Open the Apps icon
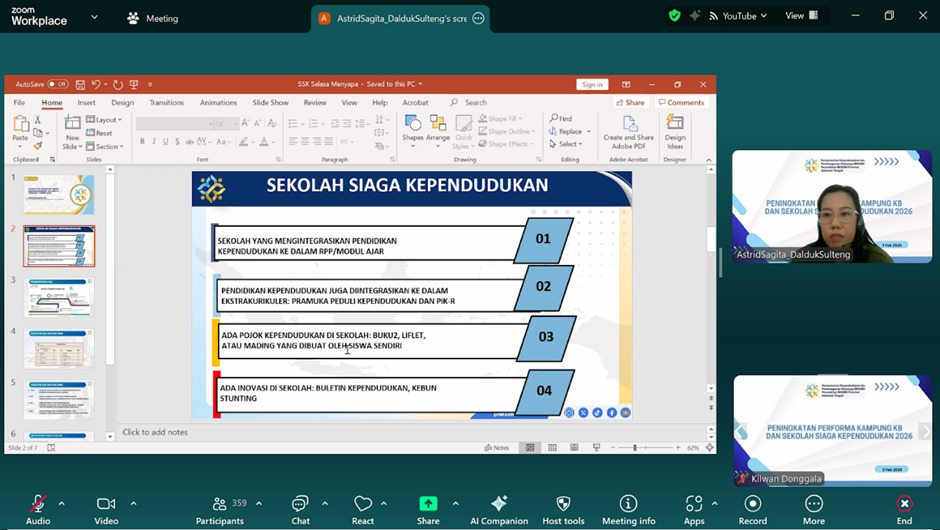The height and width of the screenshot is (530, 940). (x=694, y=504)
